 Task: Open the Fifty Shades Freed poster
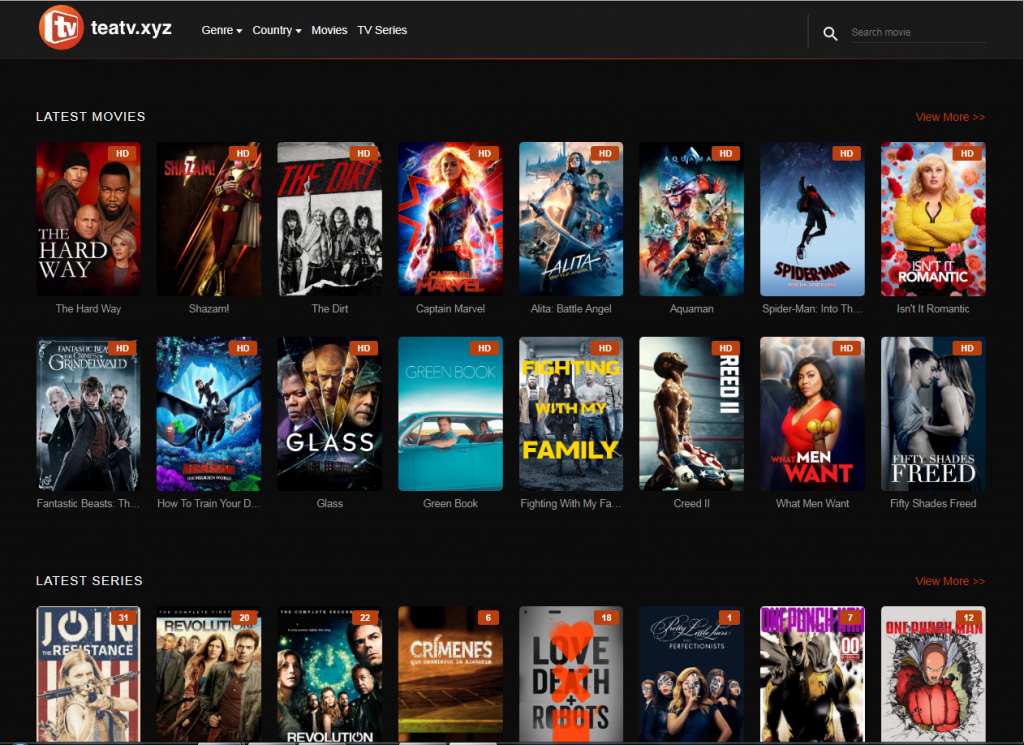[933, 414]
